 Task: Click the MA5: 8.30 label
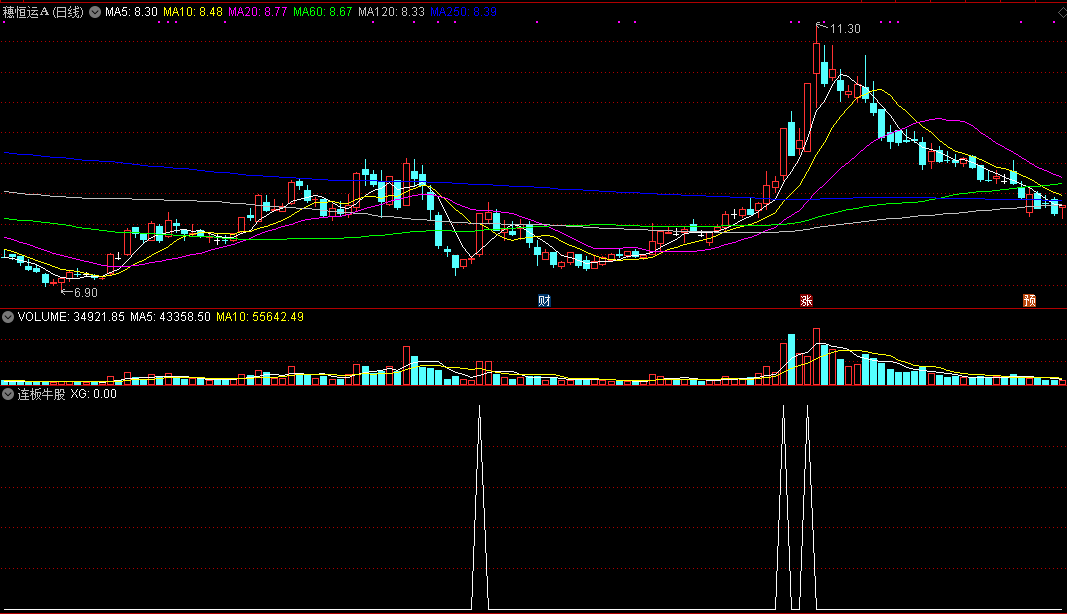[131, 12]
